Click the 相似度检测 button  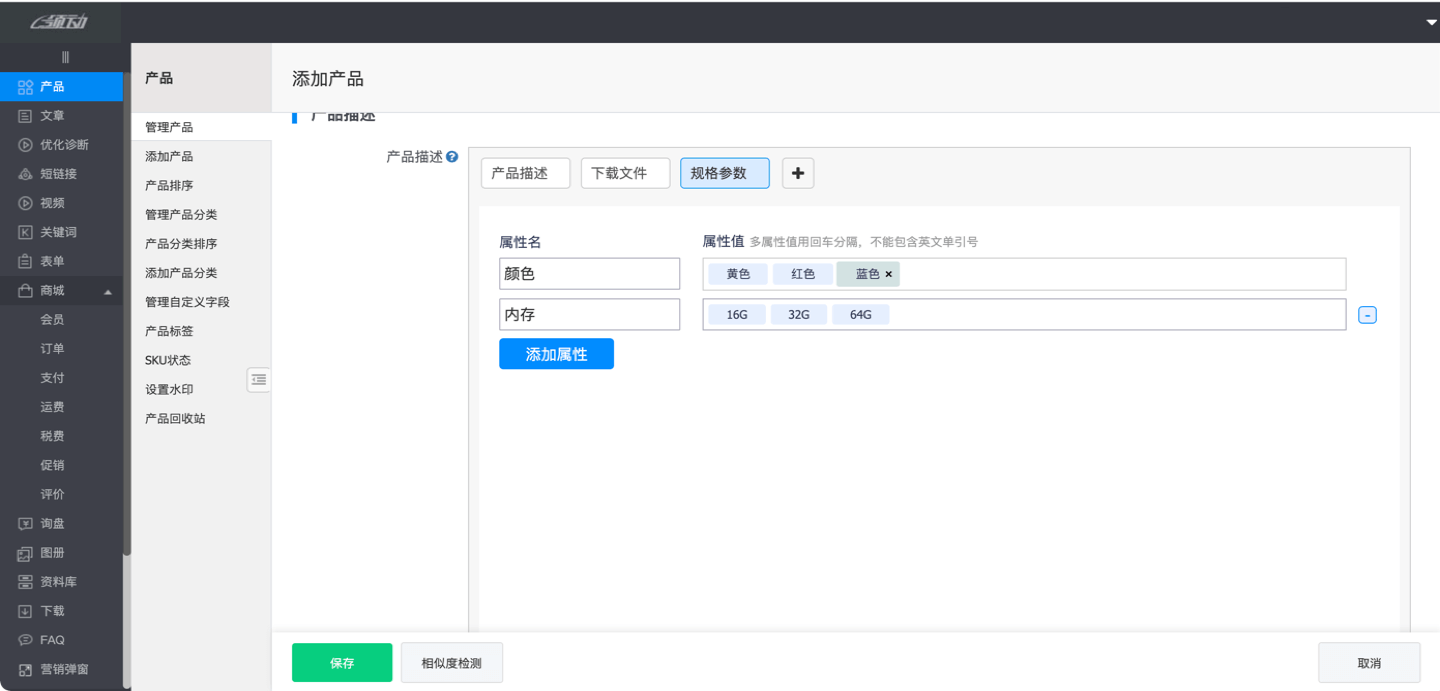point(451,662)
